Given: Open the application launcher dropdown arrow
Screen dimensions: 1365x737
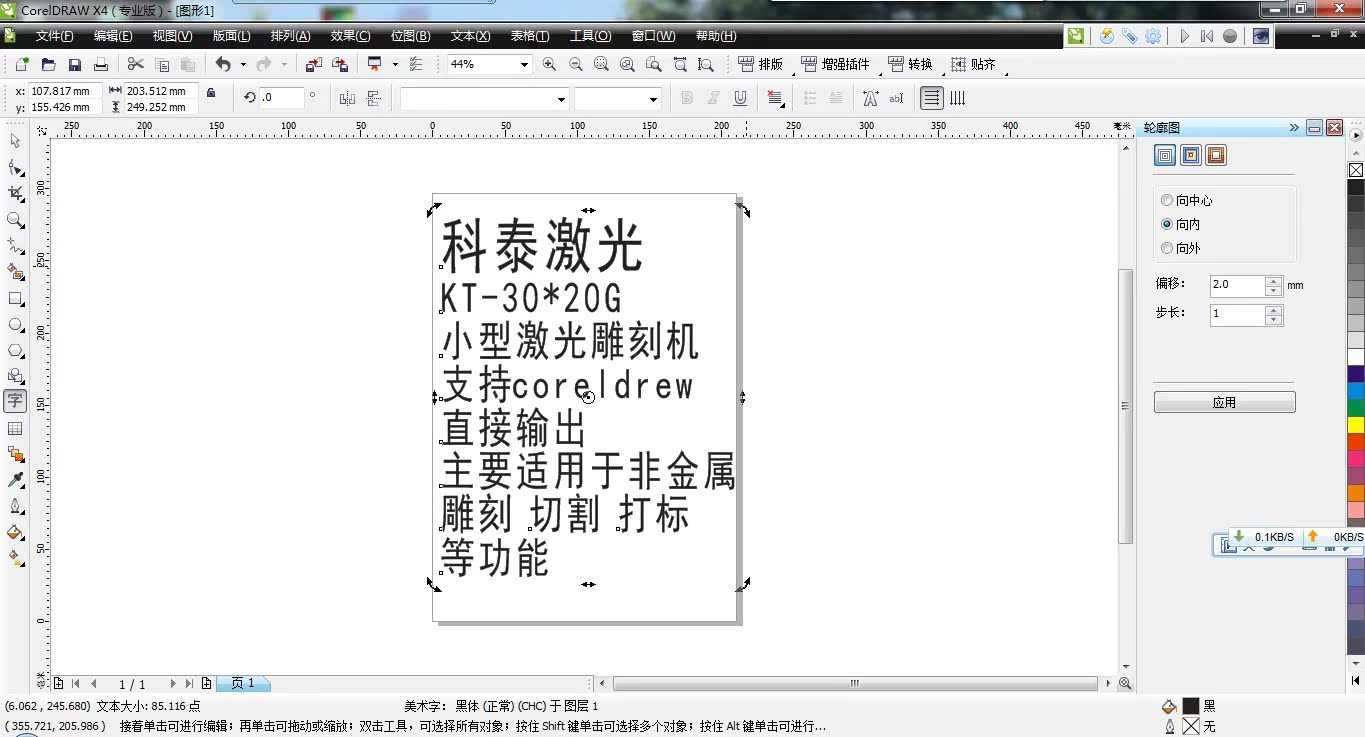Looking at the screenshot, I should pyautogui.click(x=394, y=64).
